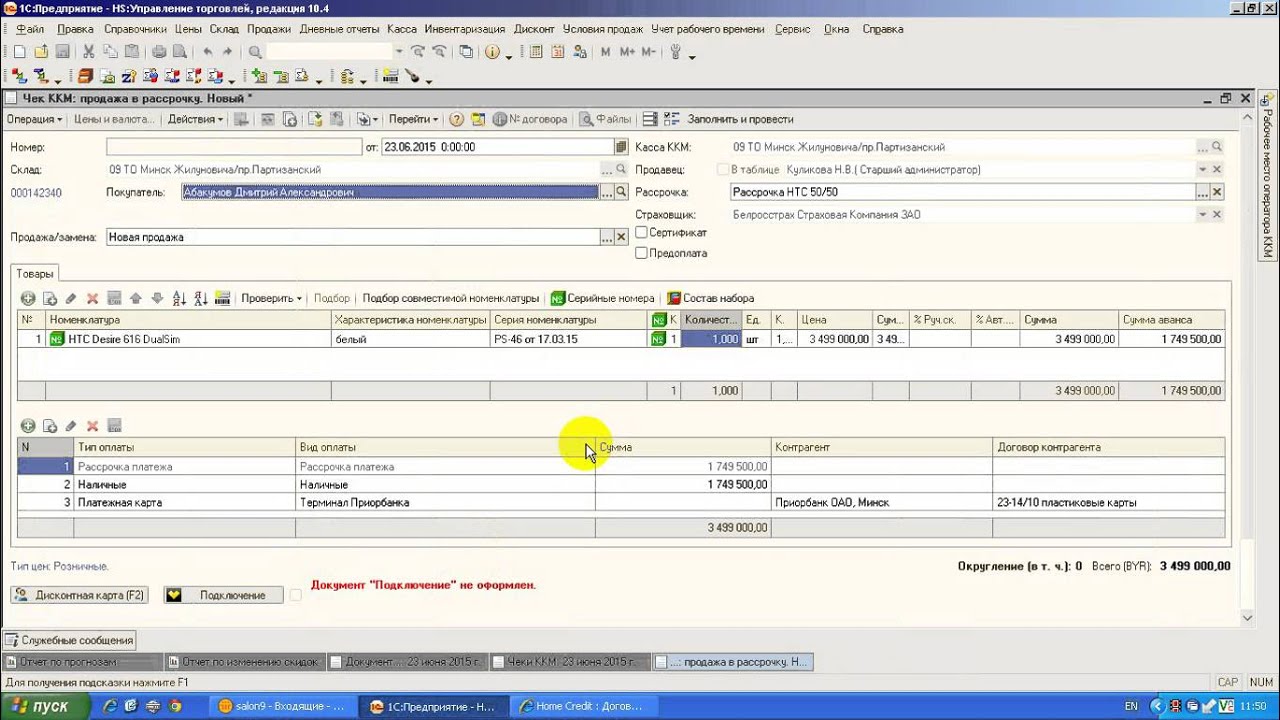Image resolution: width=1280 pixels, height=720 pixels.
Task: Expand the Продавец dropdown arrow
Action: pyautogui.click(x=1203, y=170)
